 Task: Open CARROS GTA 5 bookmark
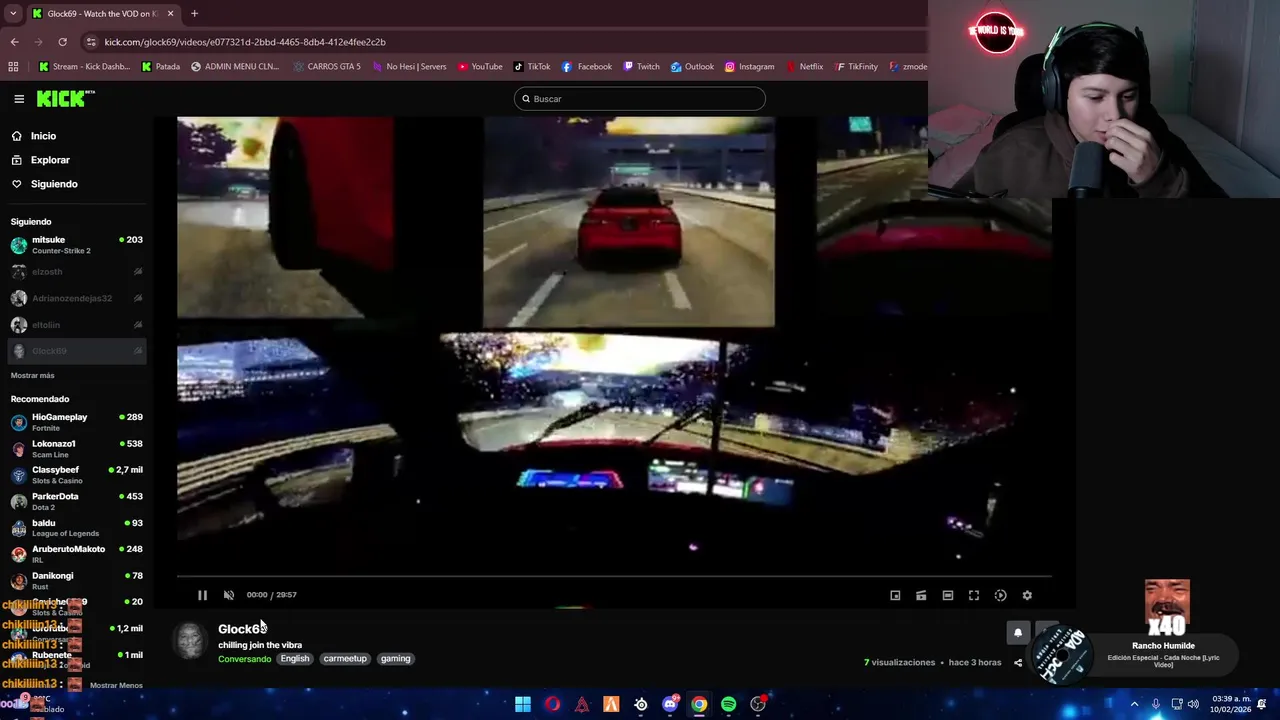click(327, 67)
